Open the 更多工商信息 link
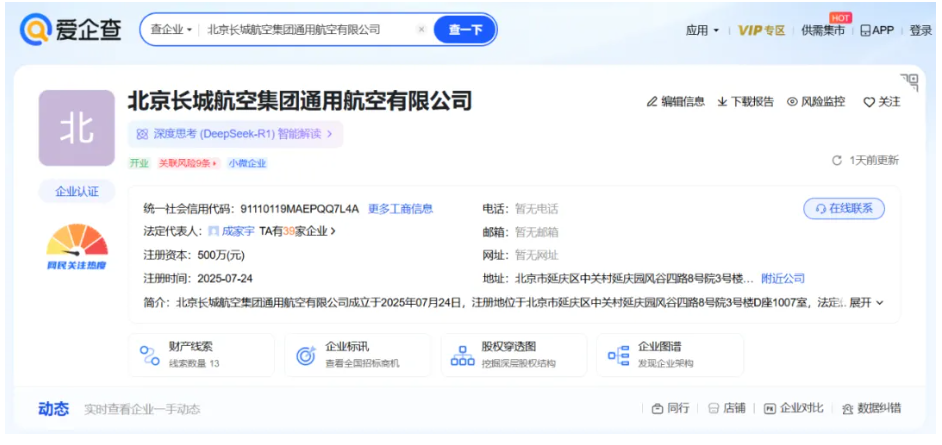 pyautogui.click(x=400, y=209)
